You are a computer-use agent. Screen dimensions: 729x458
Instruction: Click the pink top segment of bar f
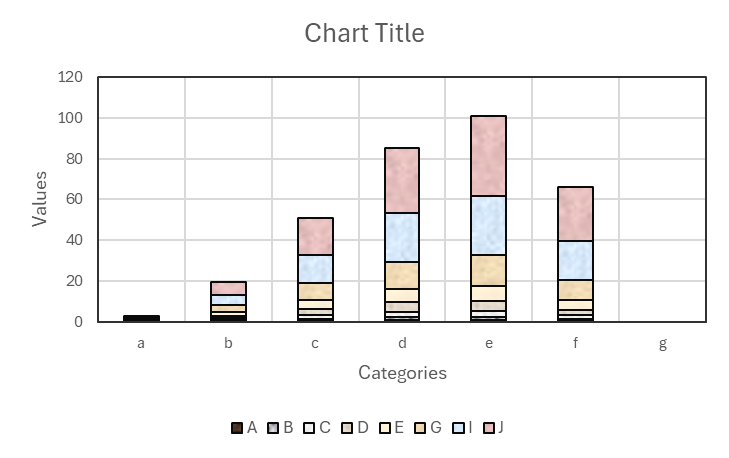click(575, 213)
